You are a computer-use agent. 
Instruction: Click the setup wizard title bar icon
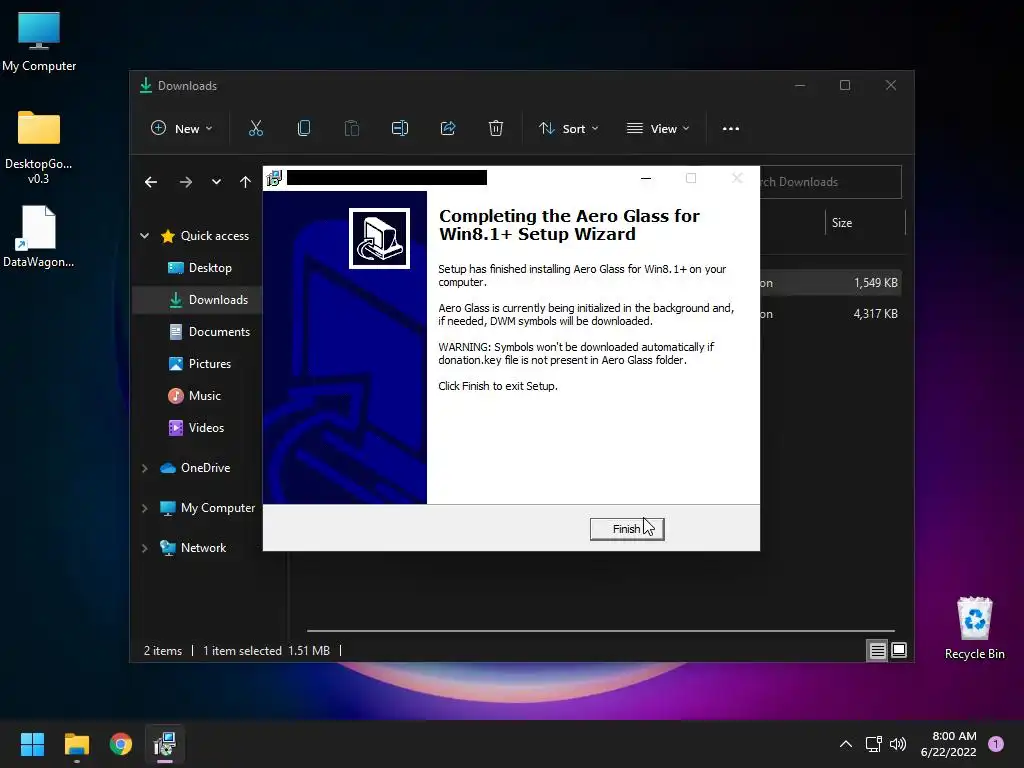pyautogui.click(x=274, y=178)
